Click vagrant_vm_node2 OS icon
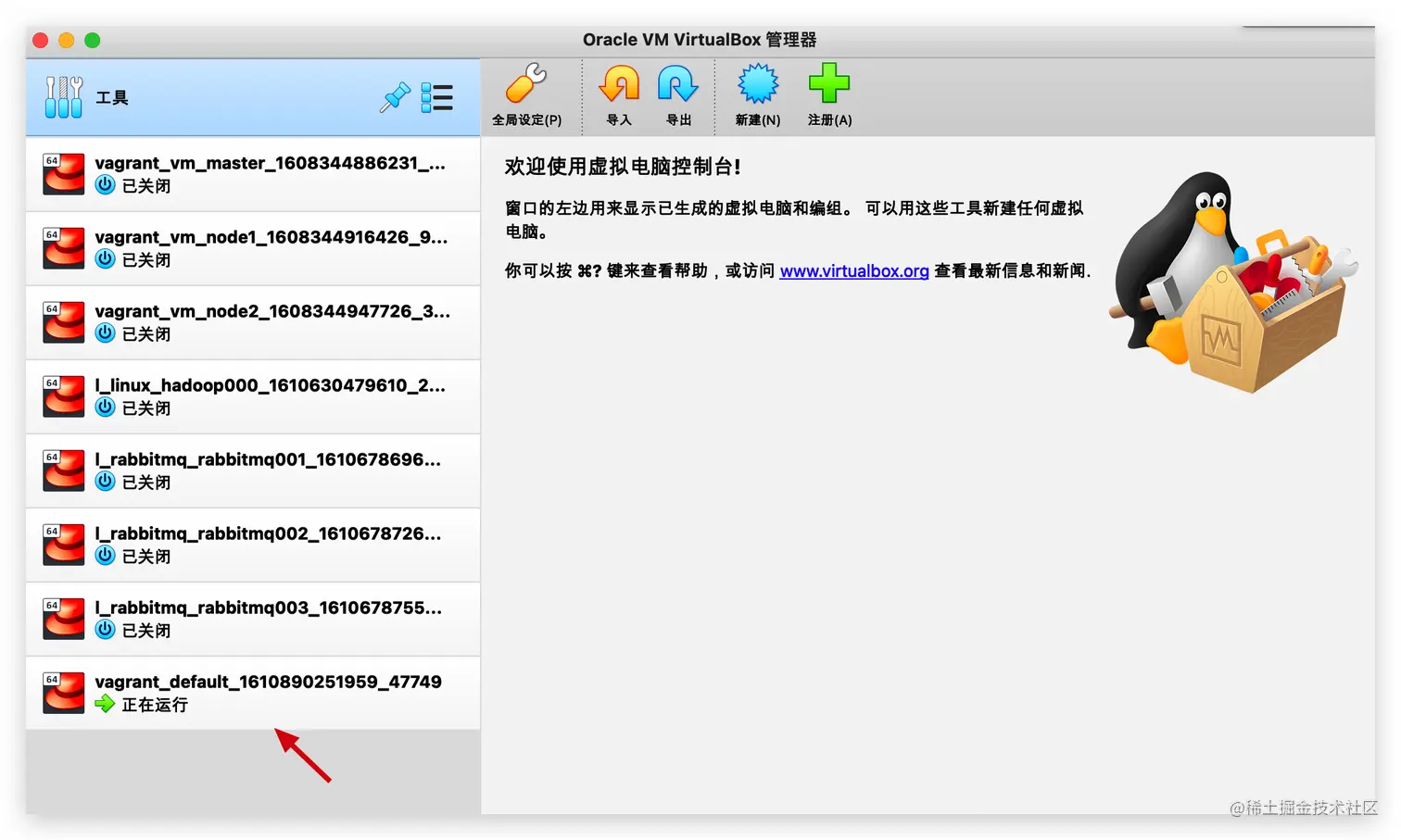The width and height of the screenshot is (1401, 840). (x=64, y=322)
